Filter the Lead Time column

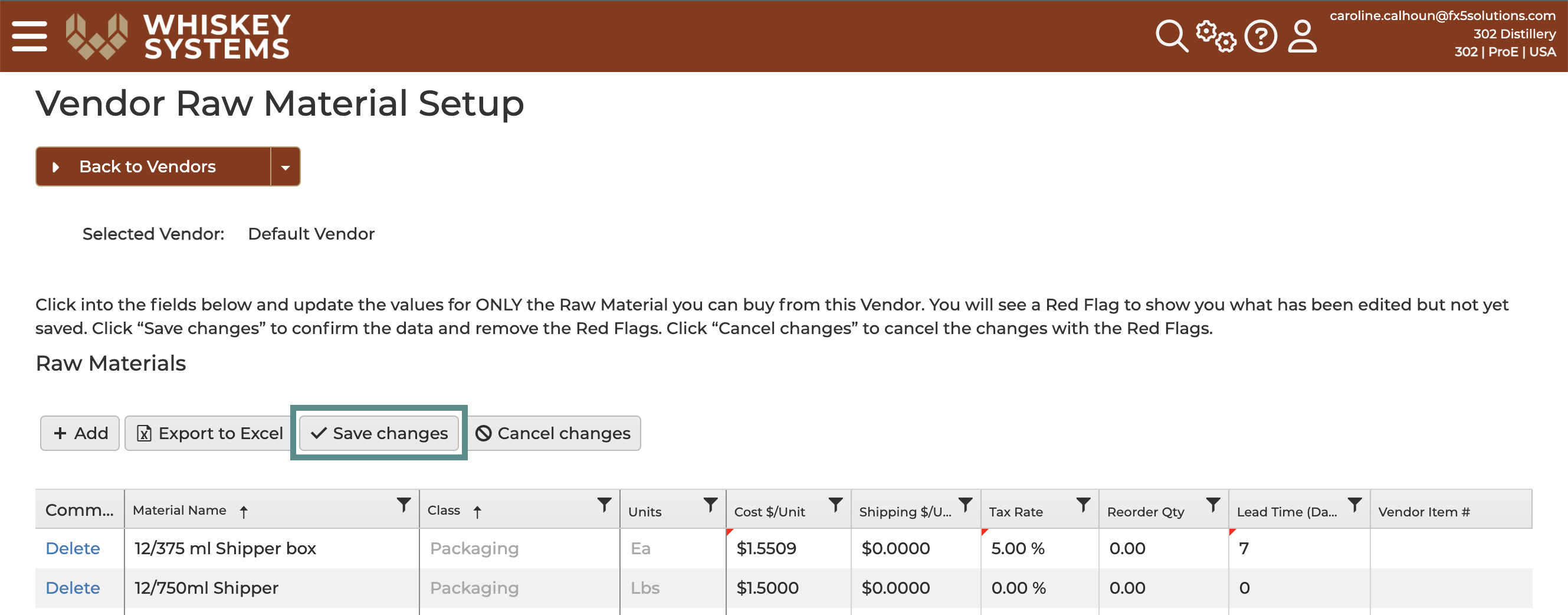1354,505
